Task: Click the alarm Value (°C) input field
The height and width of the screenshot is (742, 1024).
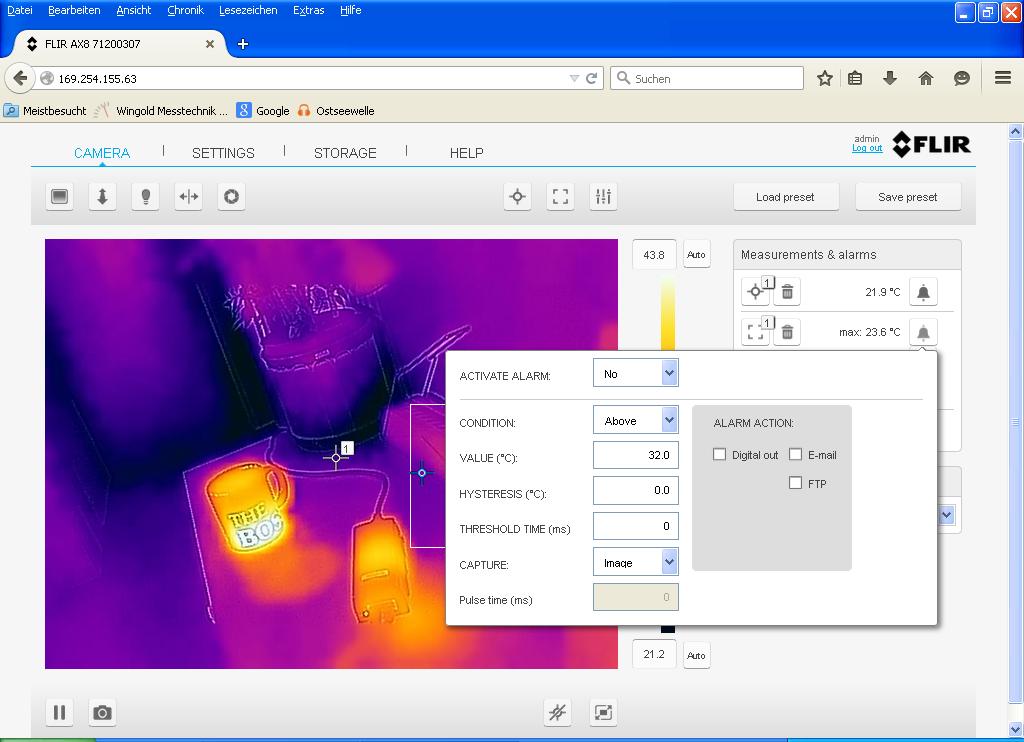Action: click(x=636, y=455)
